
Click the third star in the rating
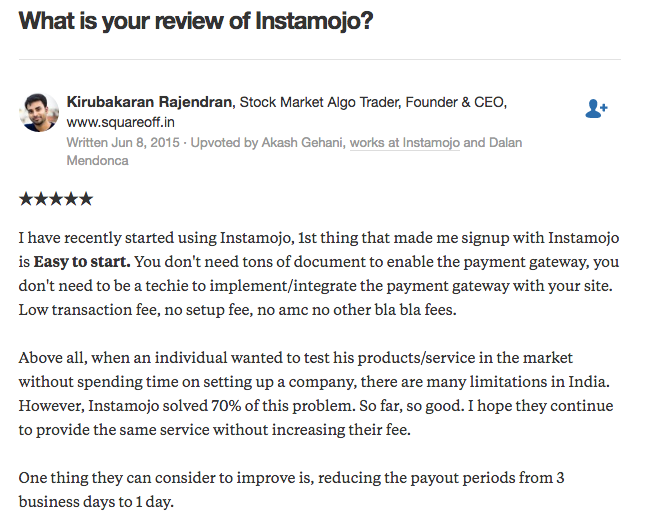(55, 199)
